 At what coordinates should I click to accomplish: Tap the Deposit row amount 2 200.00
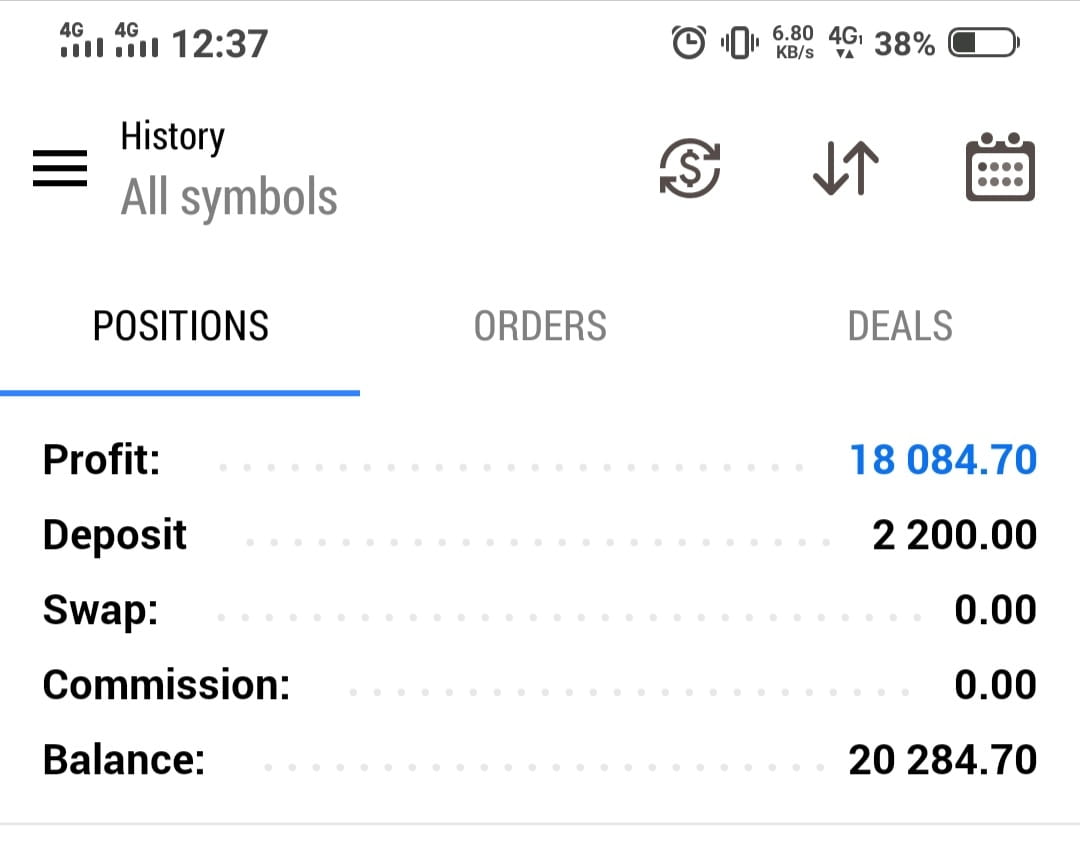click(x=954, y=535)
